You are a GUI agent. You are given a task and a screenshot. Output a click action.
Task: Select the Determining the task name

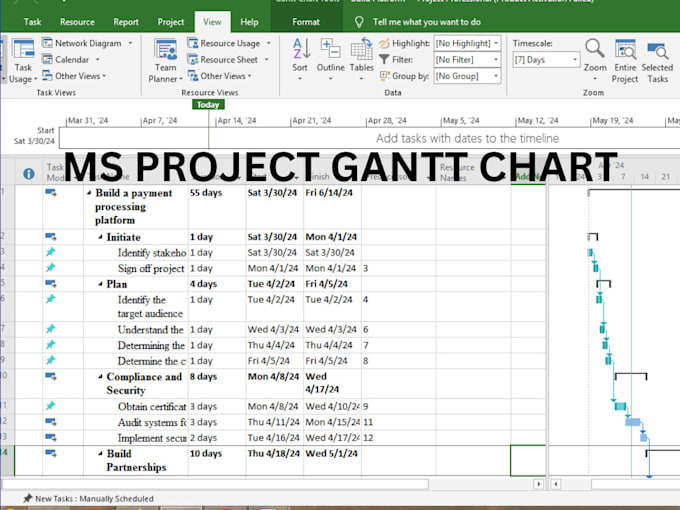pyautogui.click(x=151, y=345)
